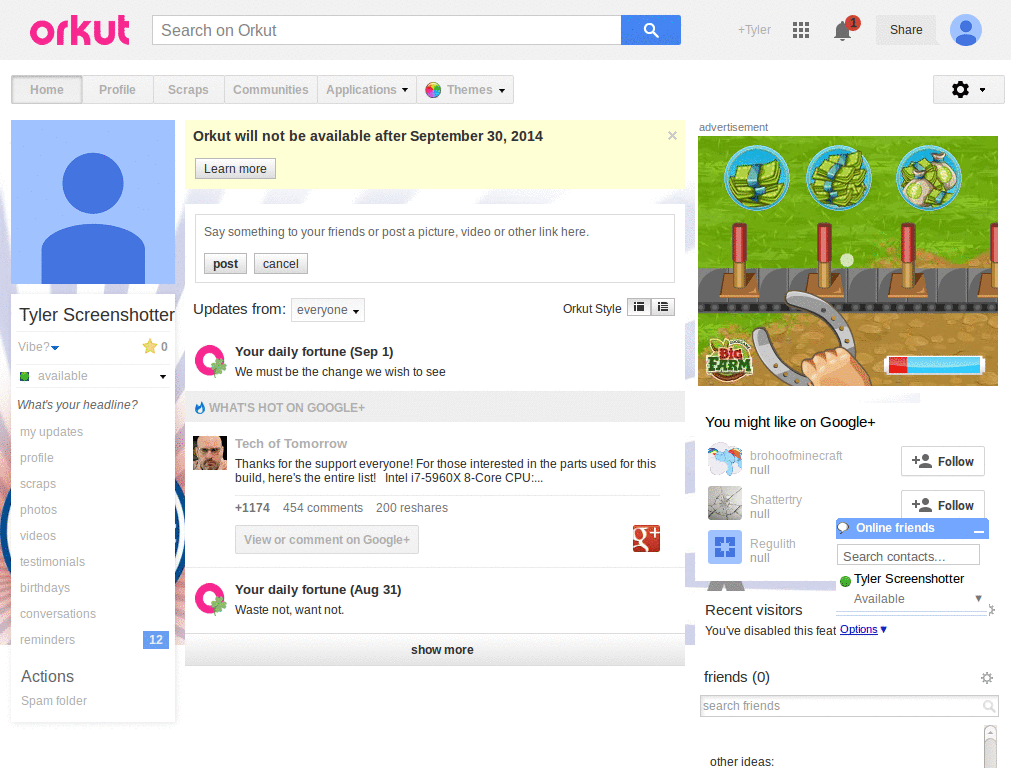Open +Tyler link in header
The width and height of the screenshot is (1024, 768).
[754, 30]
